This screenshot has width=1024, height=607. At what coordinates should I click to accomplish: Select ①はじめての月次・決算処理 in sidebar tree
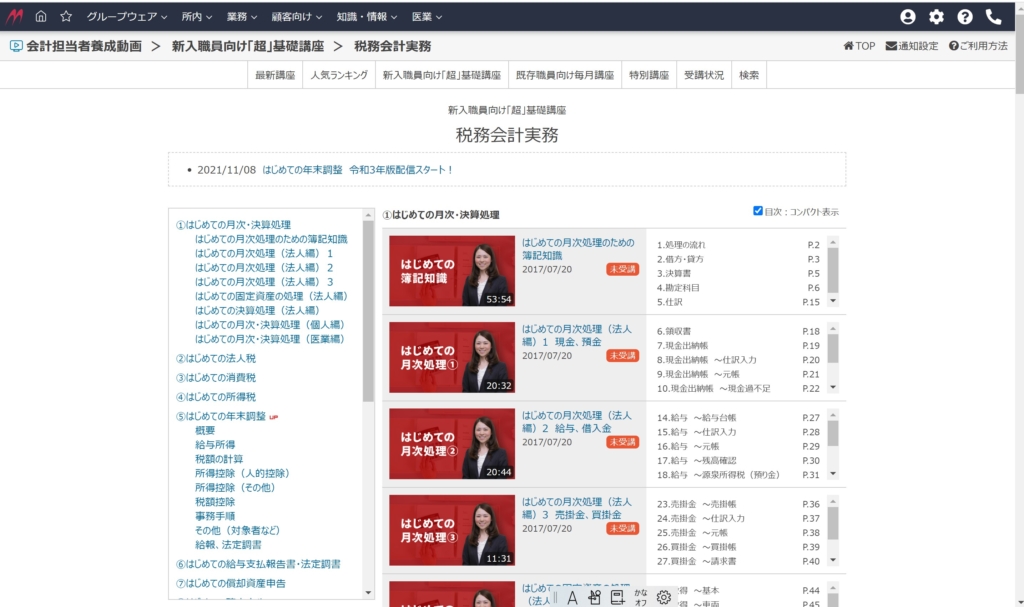233,225
